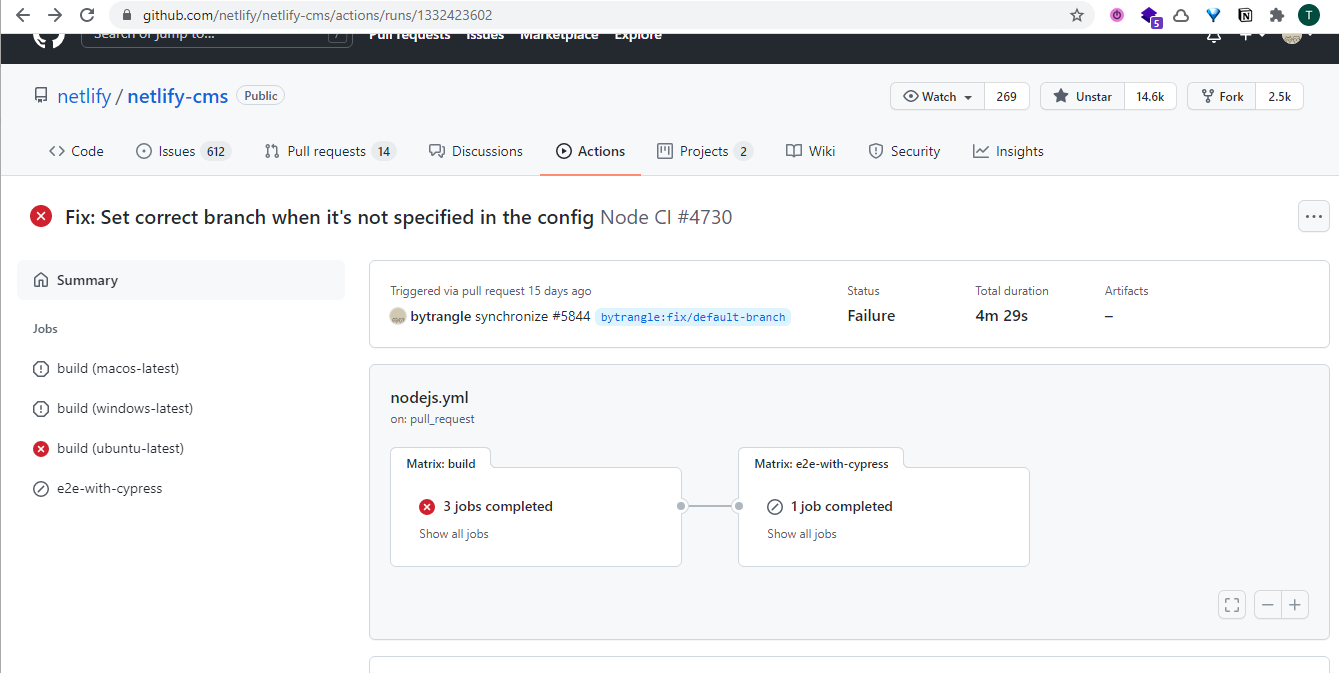The image size is (1339, 673).
Task: Click the fullscreen workflow graph icon
Action: point(1232,604)
